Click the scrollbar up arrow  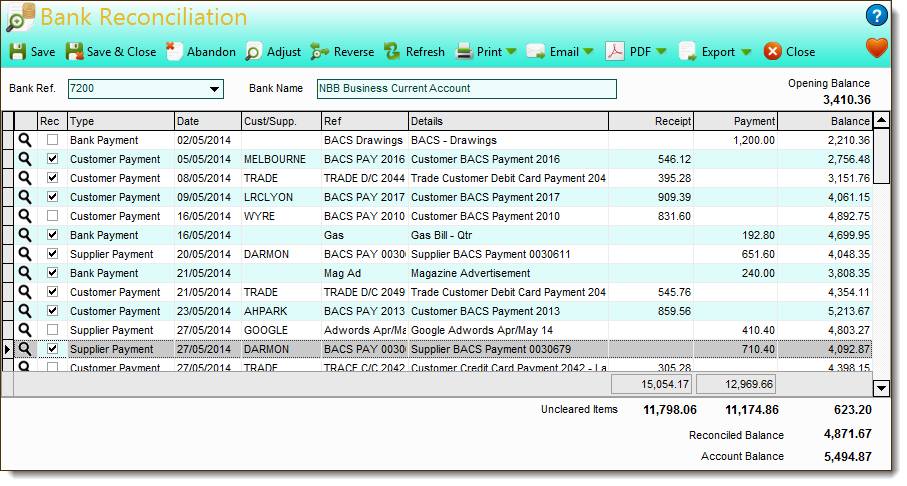[881, 120]
